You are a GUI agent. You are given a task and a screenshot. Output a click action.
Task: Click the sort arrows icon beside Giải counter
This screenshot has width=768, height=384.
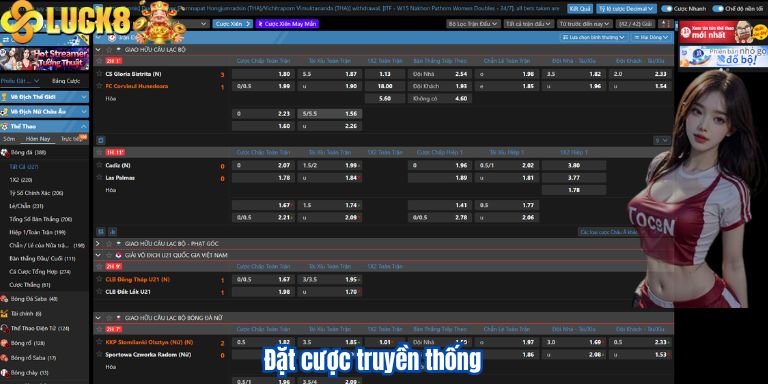(x=665, y=24)
